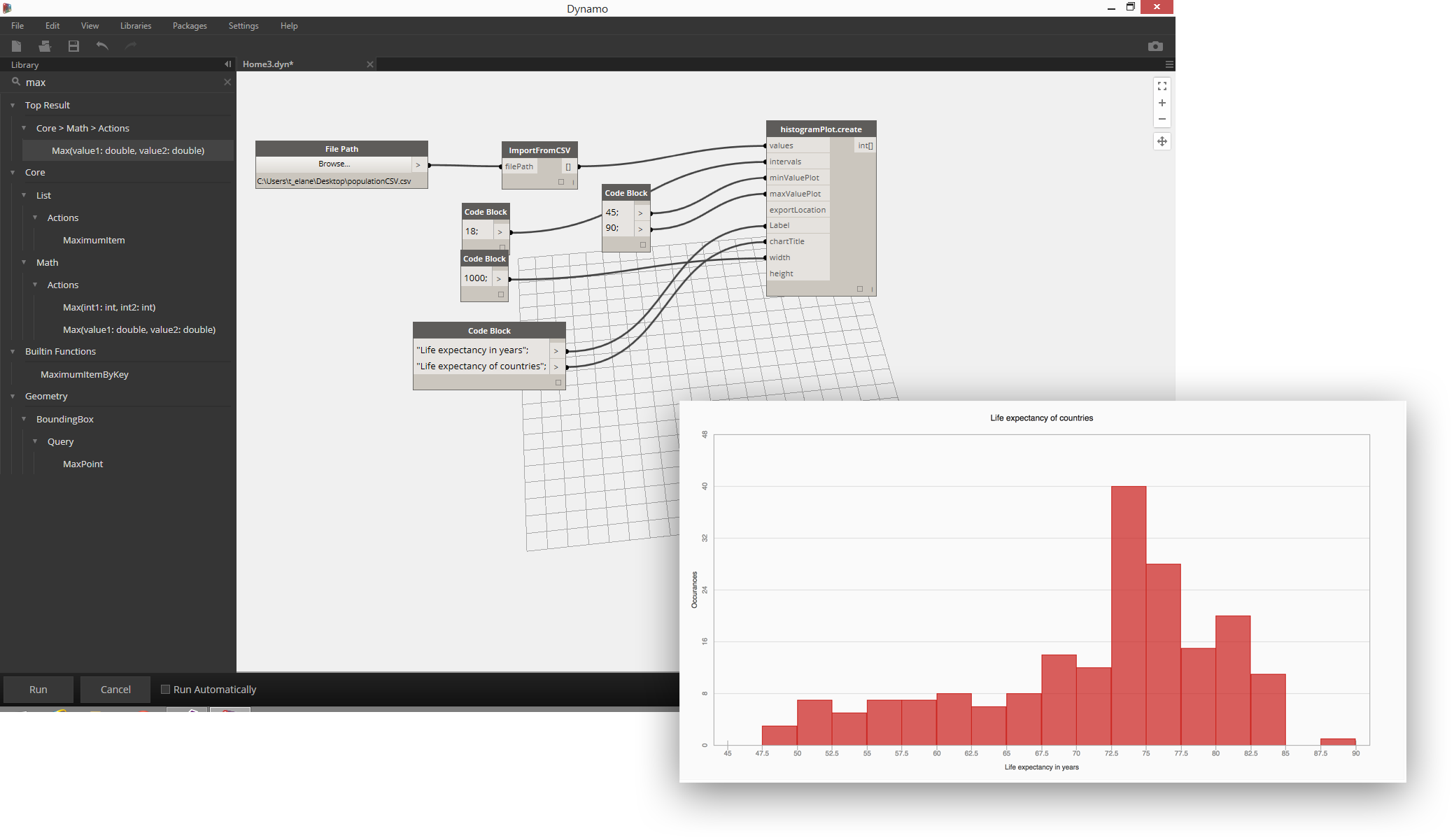Collapse the Library panel

pos(227,64)
